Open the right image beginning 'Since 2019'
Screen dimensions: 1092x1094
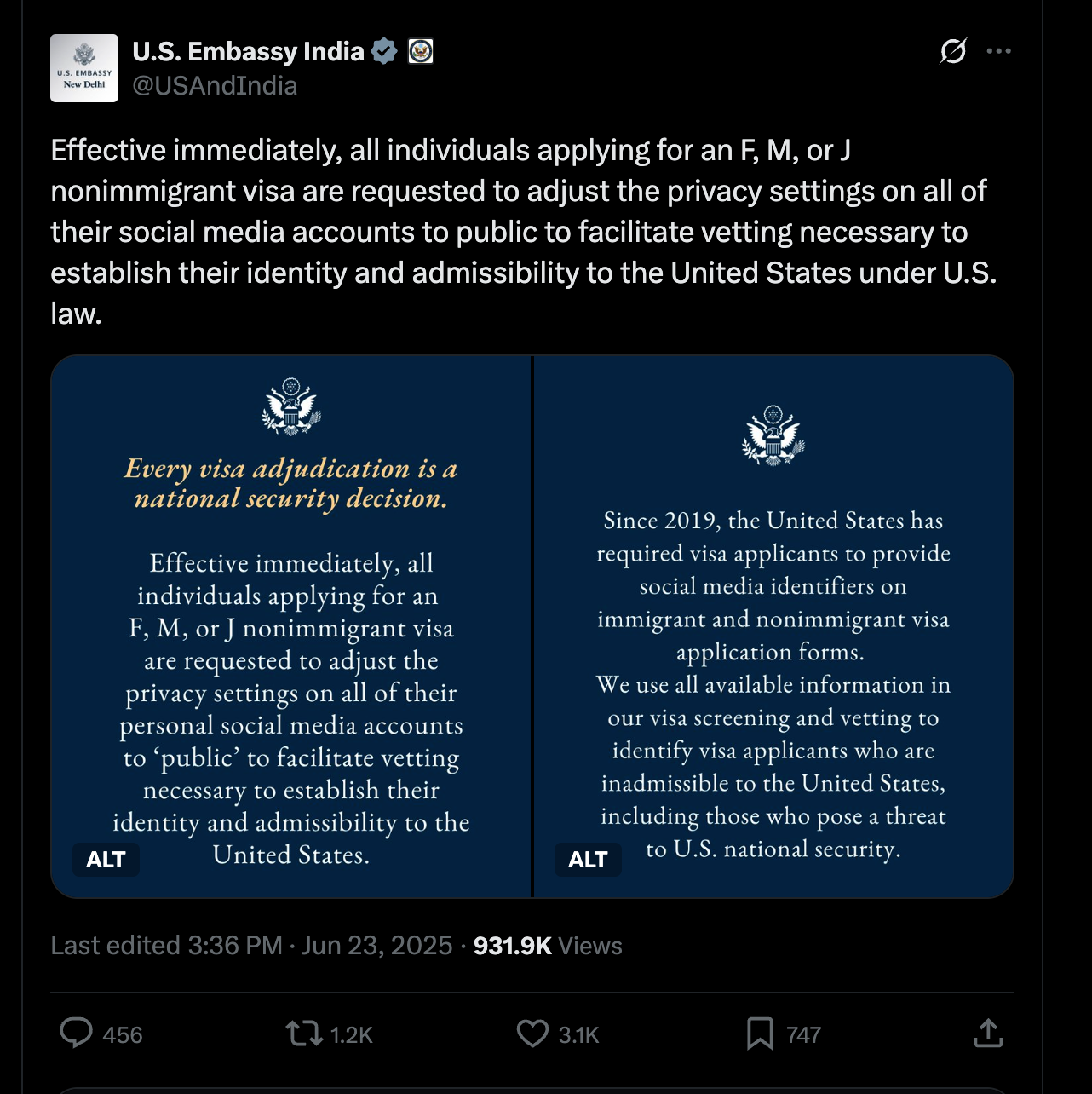(773, 626)
